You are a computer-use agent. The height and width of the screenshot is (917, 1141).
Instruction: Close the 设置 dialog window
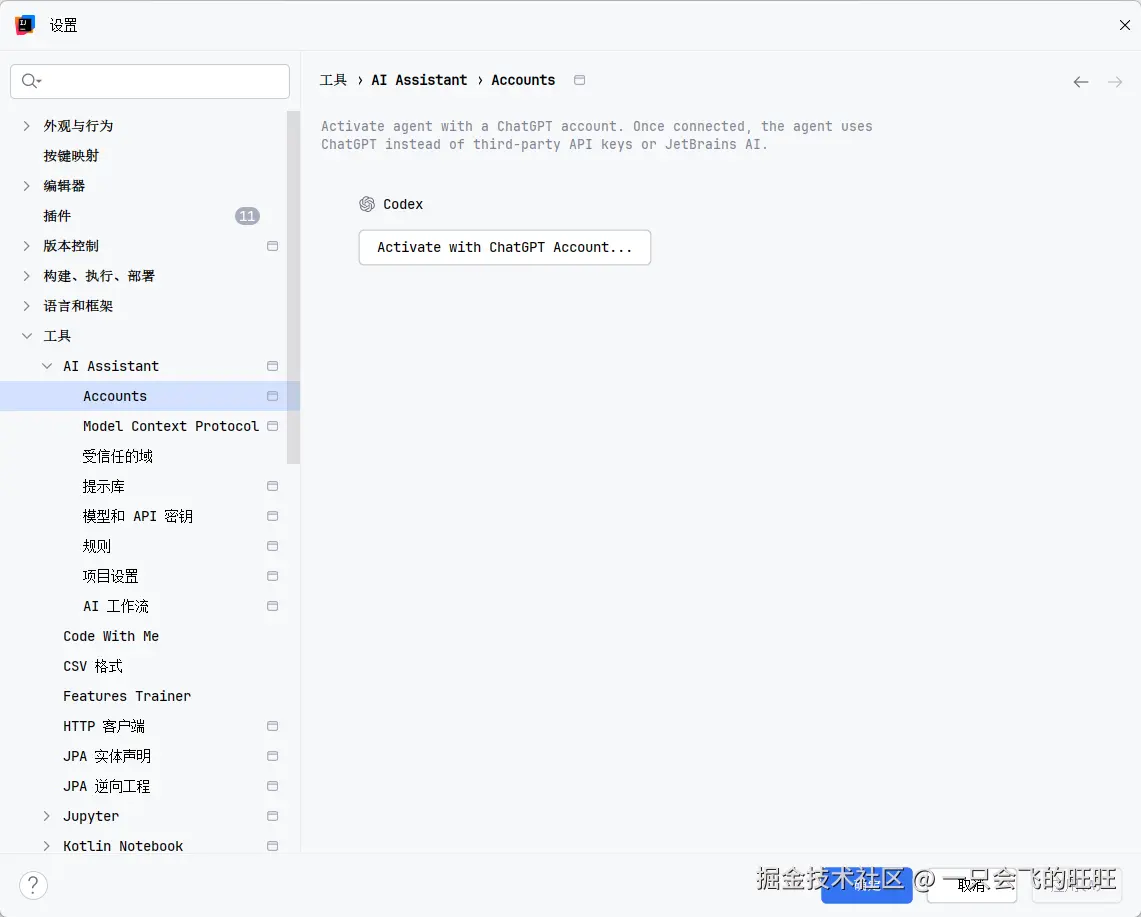pos(1124,25)
